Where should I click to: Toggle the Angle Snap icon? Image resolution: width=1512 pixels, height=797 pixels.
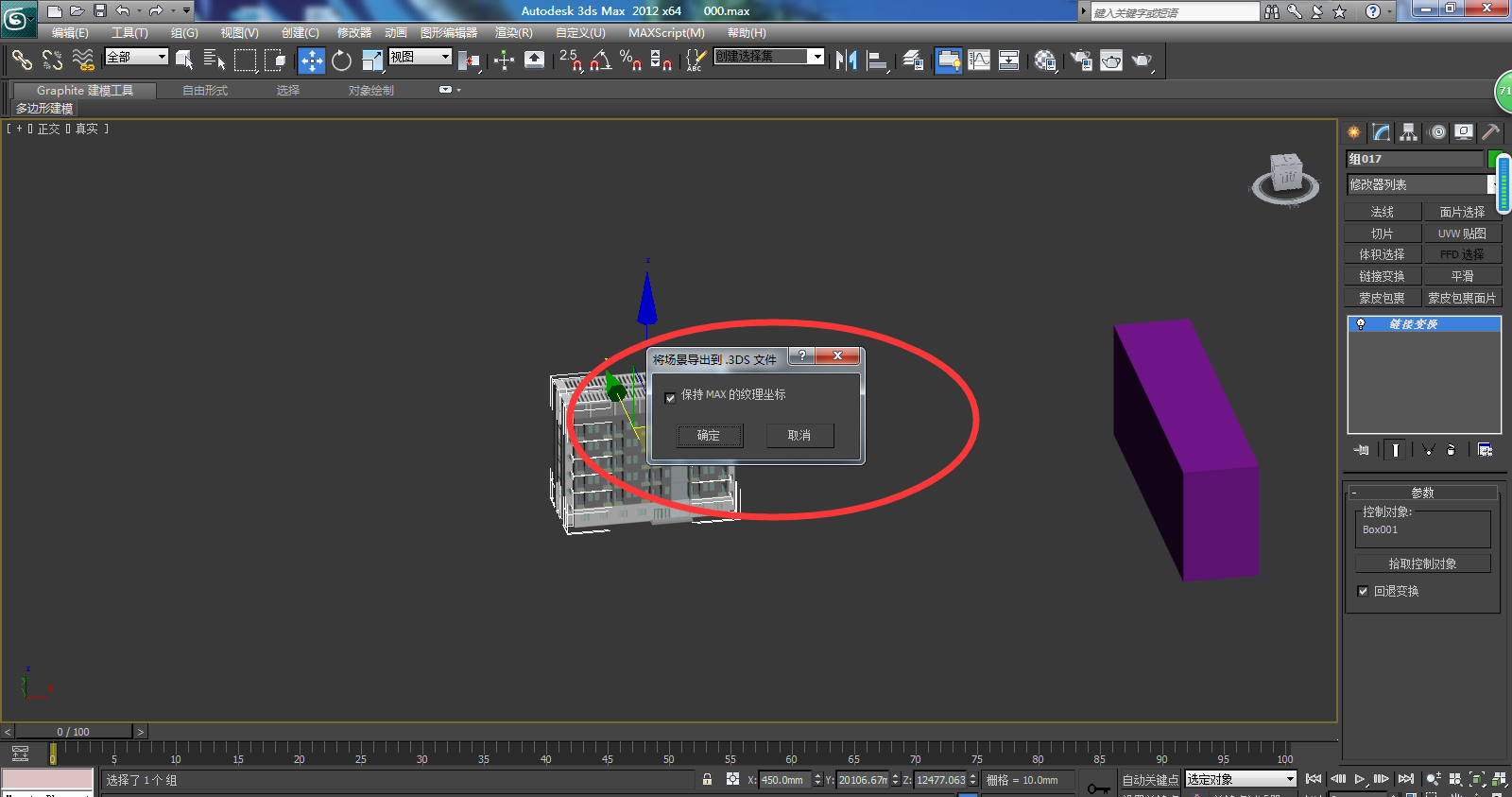[601, 61]
